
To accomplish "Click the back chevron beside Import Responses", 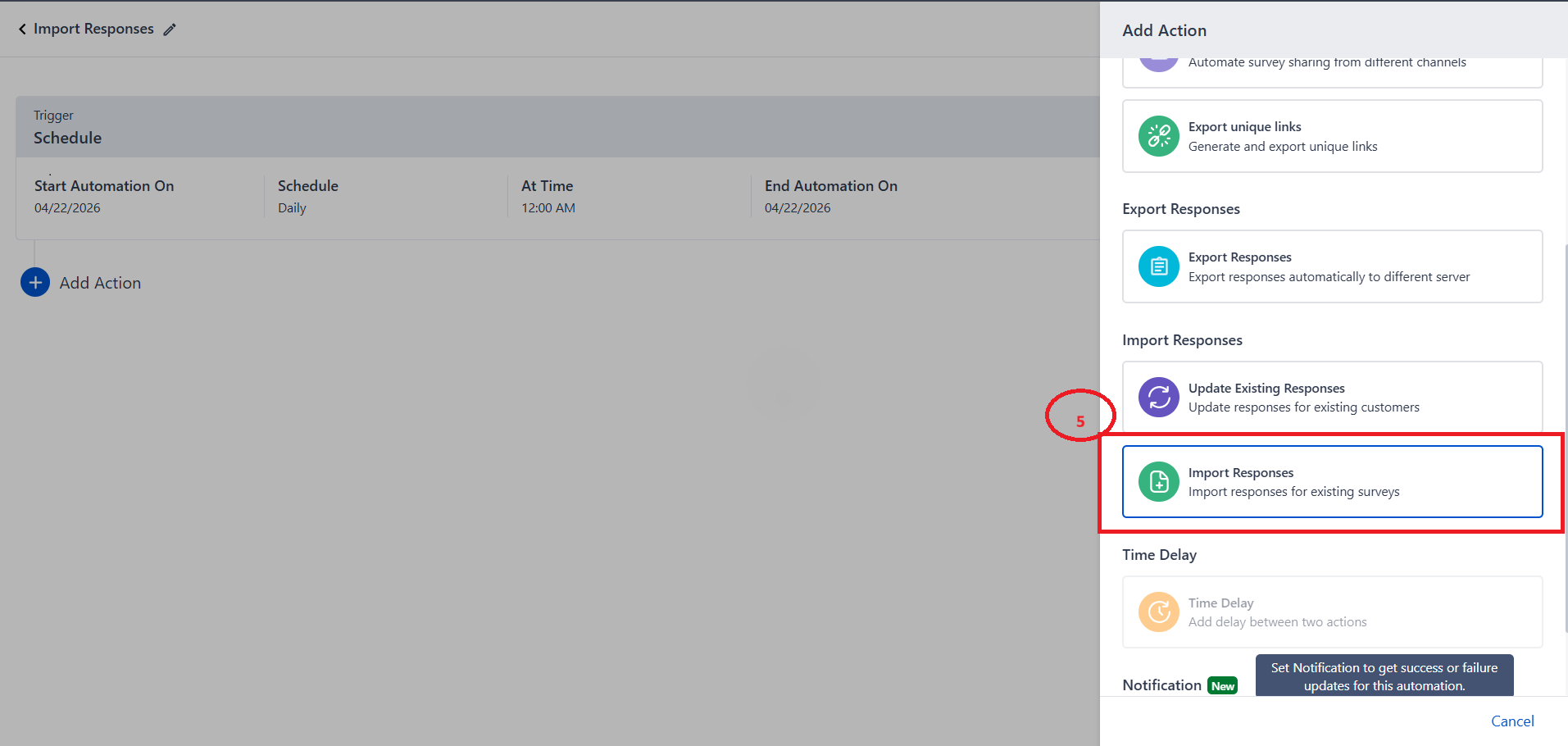I will tap(22, 30).
